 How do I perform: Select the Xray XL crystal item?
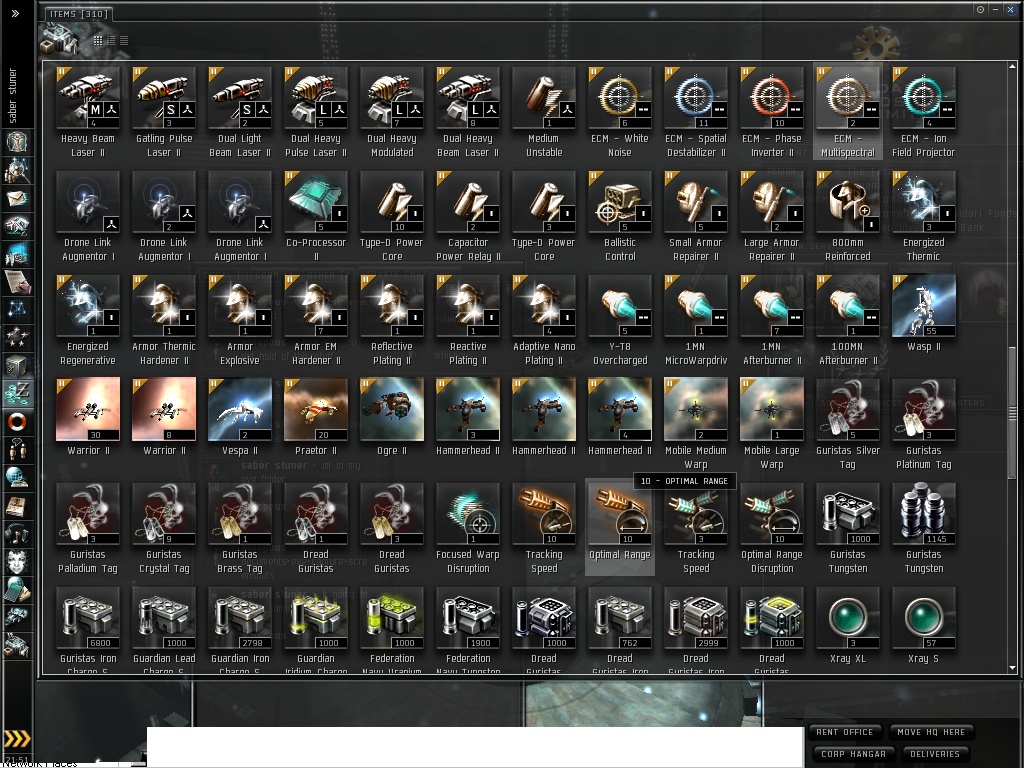[847, 624]
